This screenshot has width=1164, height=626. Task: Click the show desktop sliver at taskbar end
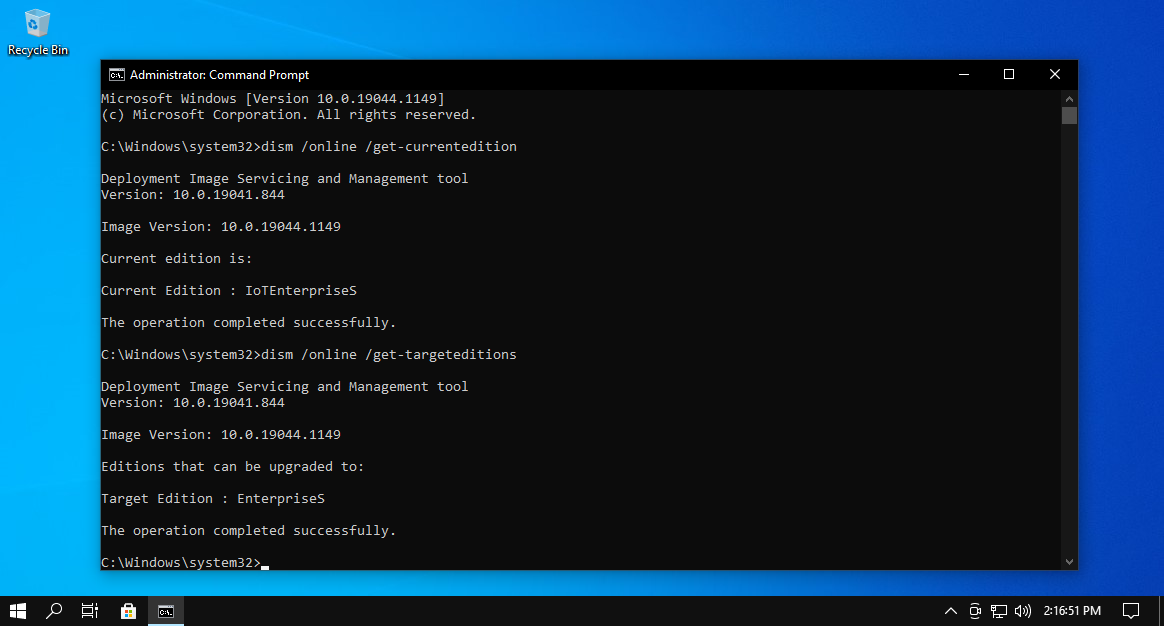pyautogui.click(x=1161, y=610)
